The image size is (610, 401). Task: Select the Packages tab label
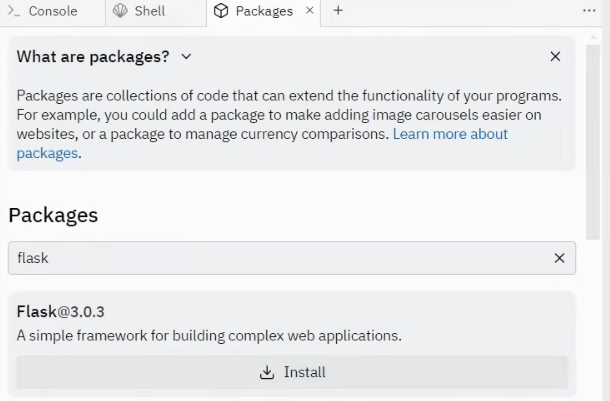pyautogui.click(x=264, y=11)
